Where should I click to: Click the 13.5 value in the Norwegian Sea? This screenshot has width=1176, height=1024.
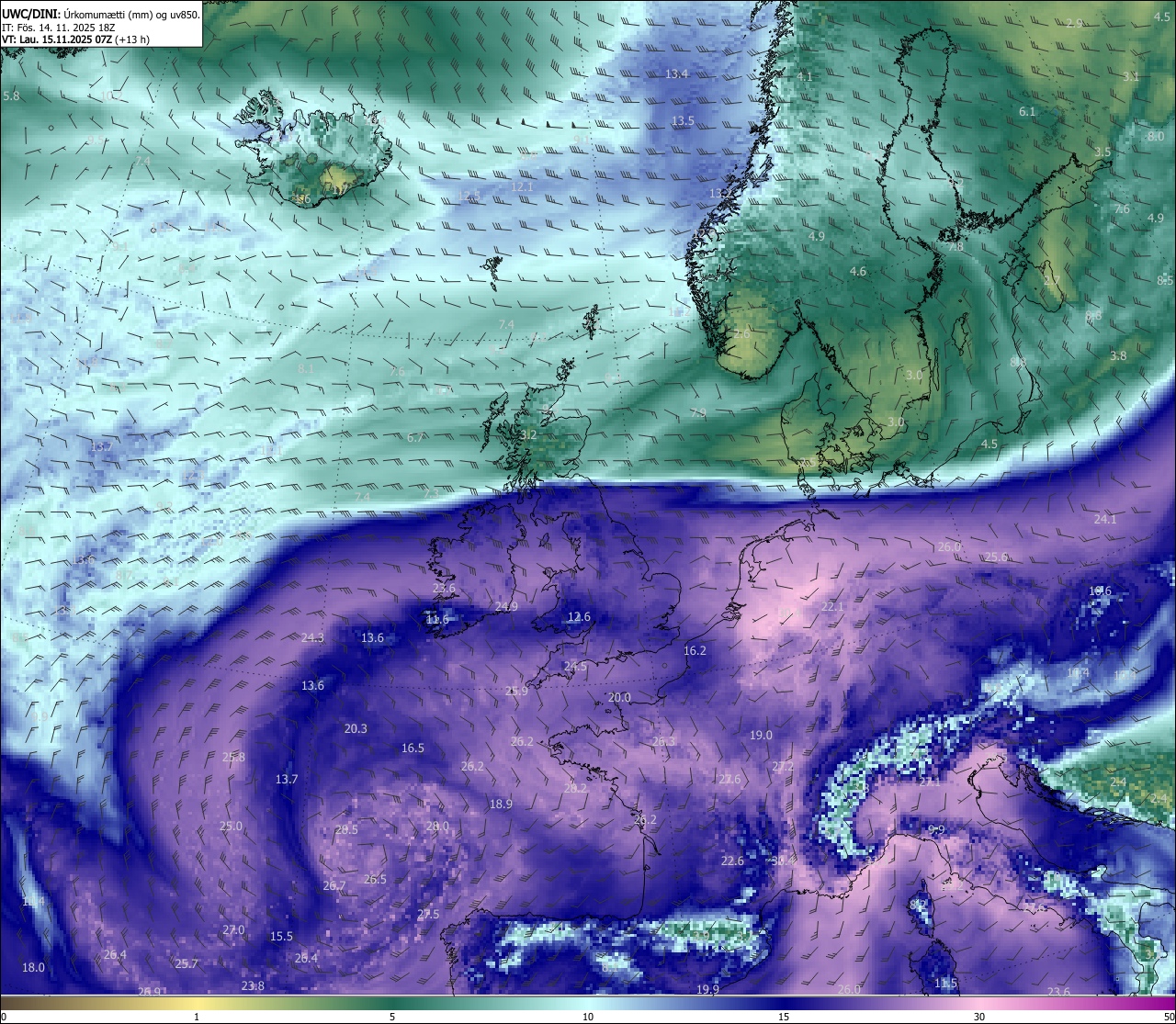pyautogui.click(x=683, y=120)
